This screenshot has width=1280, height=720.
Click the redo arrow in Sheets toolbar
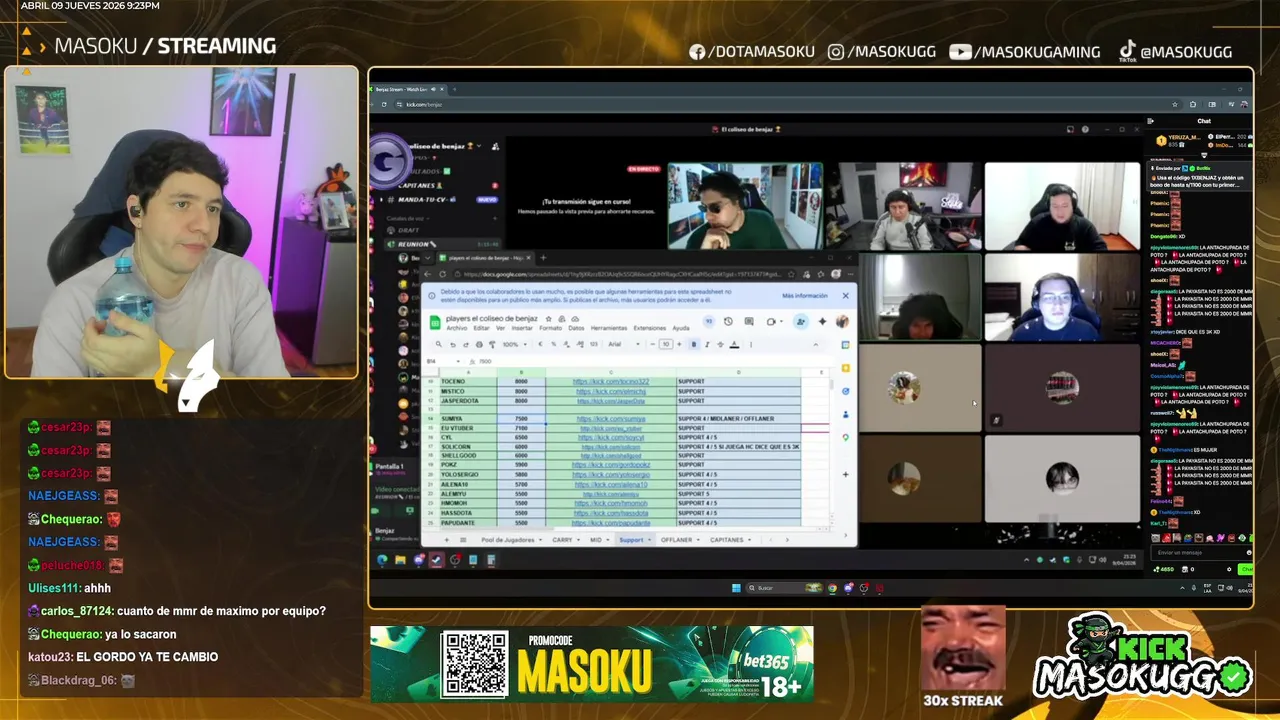(465, 344)
